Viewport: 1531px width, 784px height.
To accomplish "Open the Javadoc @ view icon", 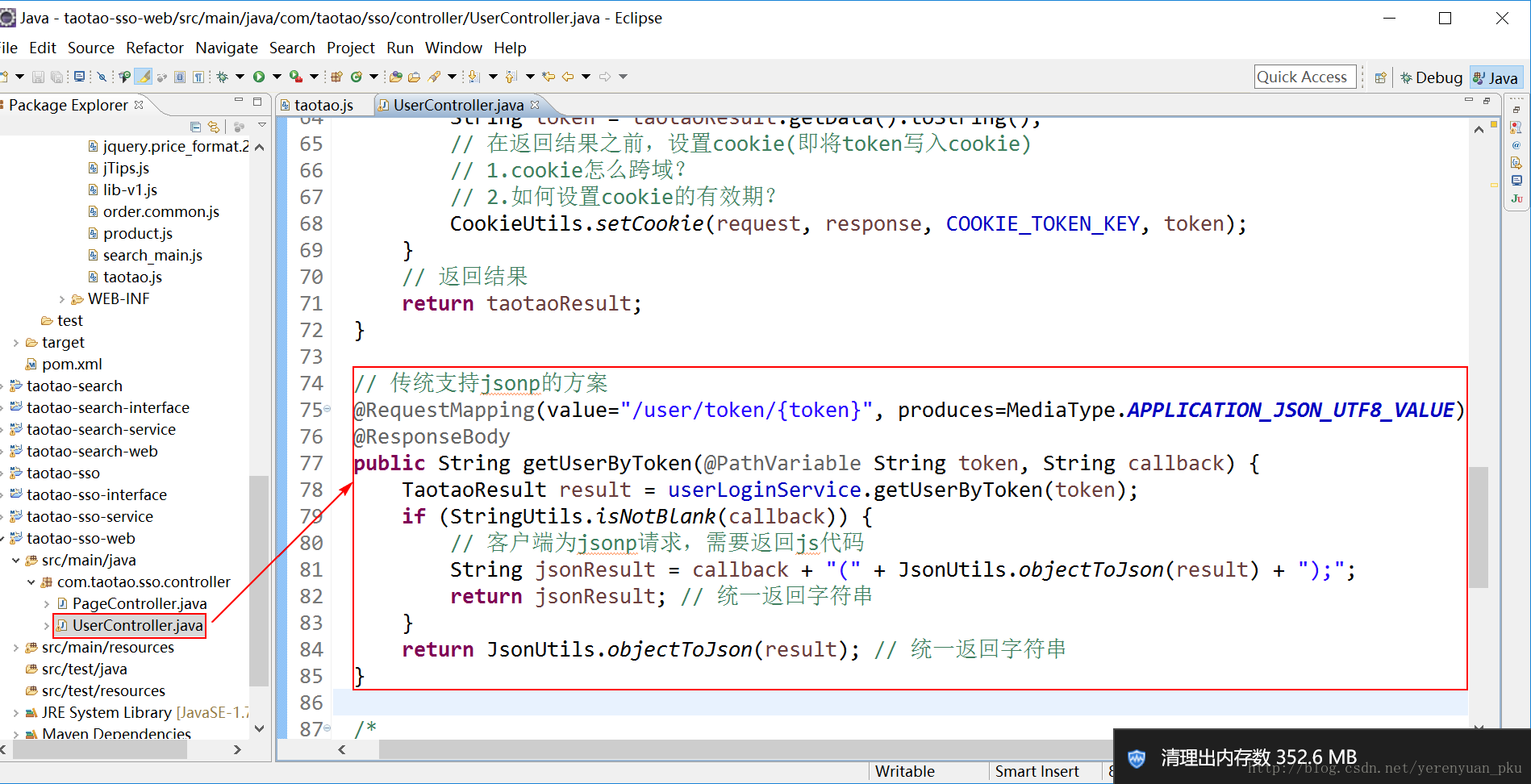I will [1516, 145].
